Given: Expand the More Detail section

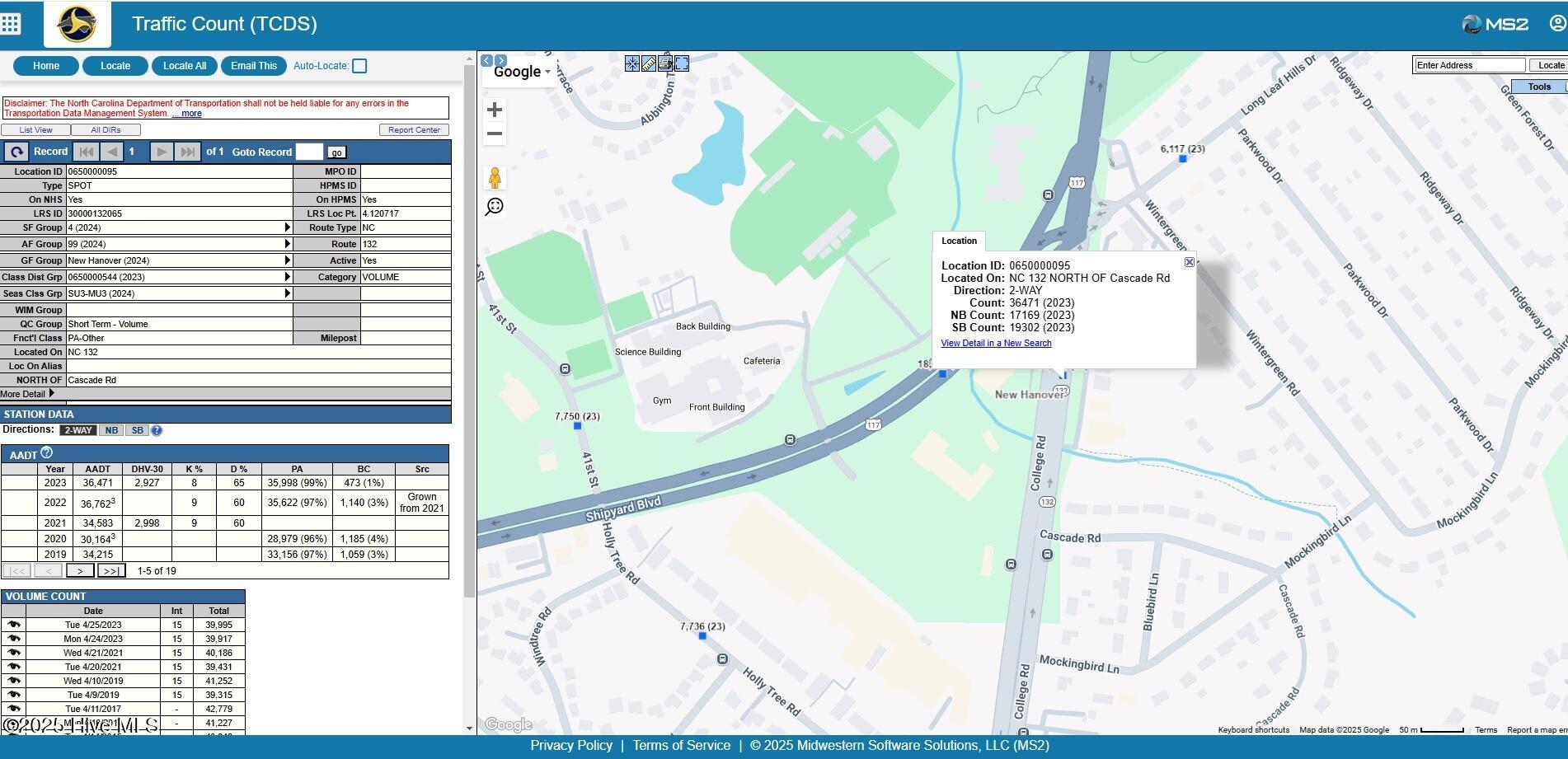Looking at the screenshot, I should tap(51, 394).
